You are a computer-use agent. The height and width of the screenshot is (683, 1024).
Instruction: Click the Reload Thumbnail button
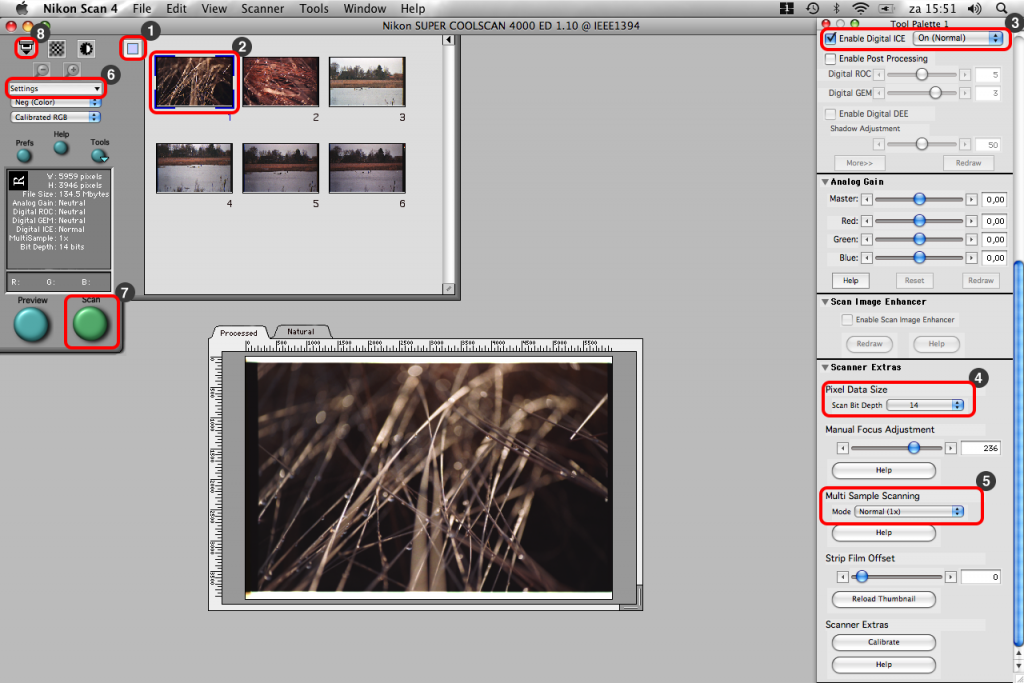point(883,599)
